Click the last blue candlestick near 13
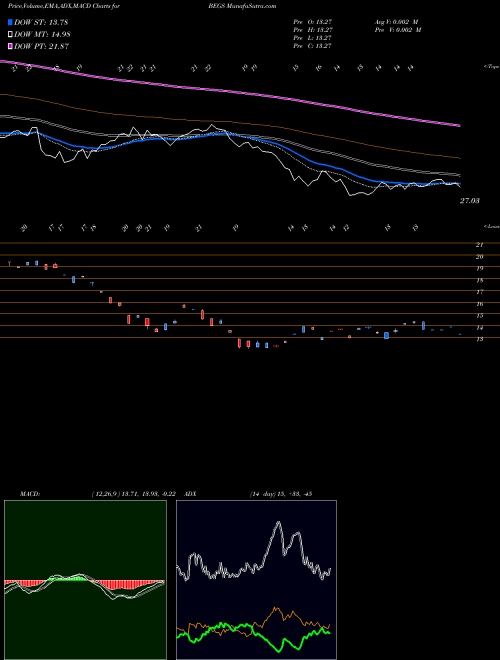The width and height of the screenshot is (500, 660). tap(460, 334)
